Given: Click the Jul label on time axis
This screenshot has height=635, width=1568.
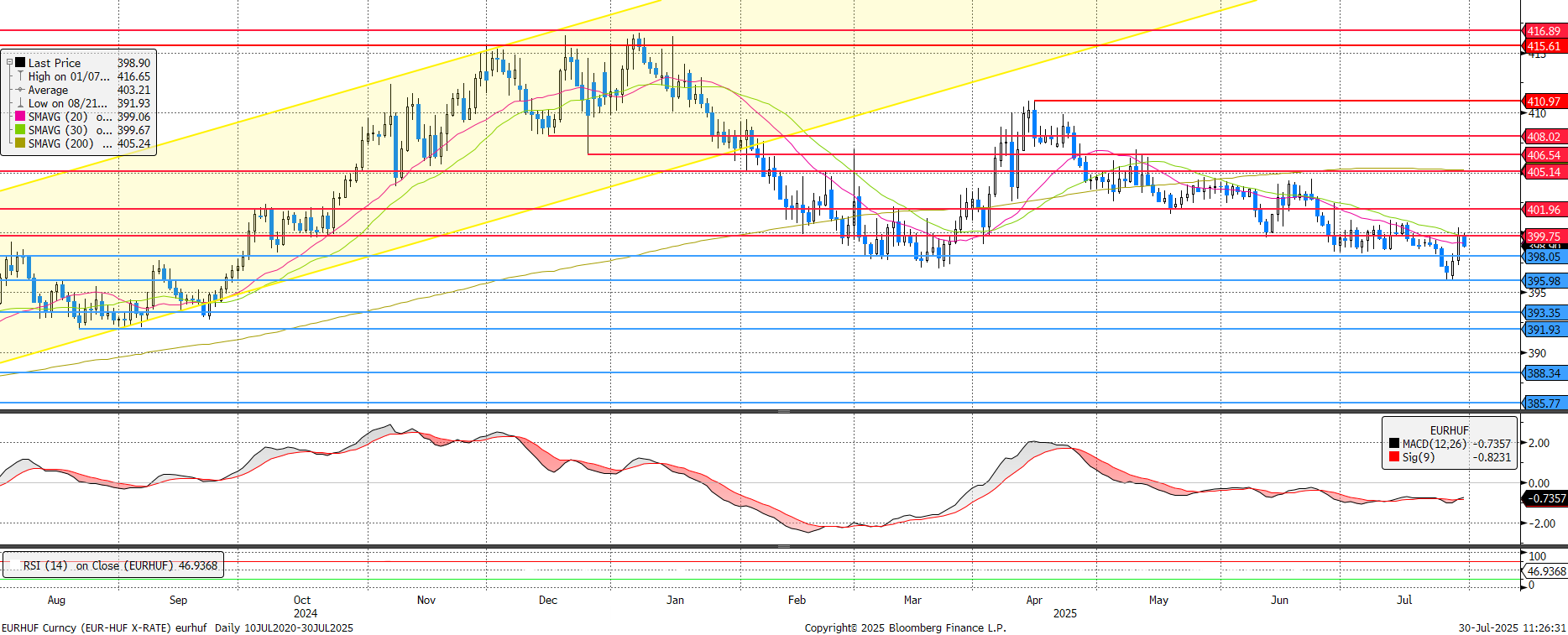Looking at the screenshot, I should [x=1404, y=600].
